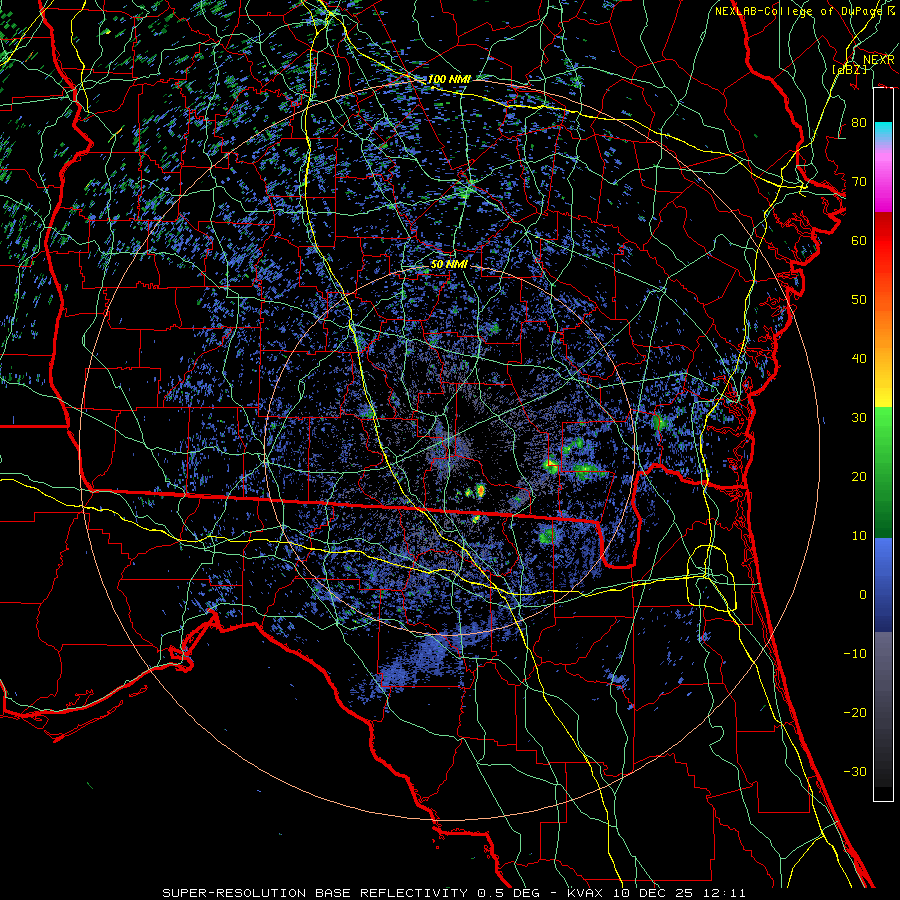Click the 80 value on the dBZ scale

point(859,123)
